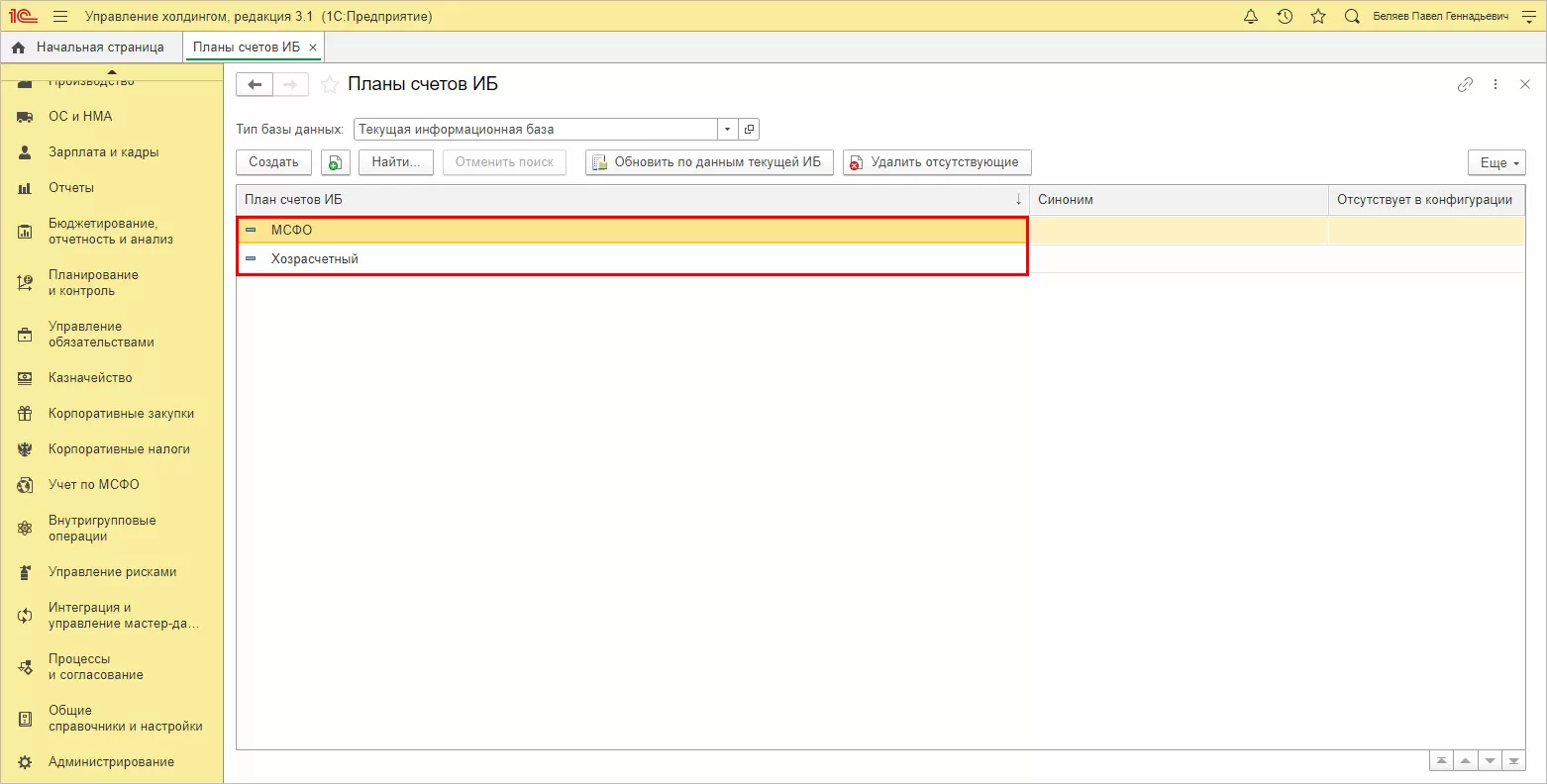Open Администрирование section

point(111,762)
